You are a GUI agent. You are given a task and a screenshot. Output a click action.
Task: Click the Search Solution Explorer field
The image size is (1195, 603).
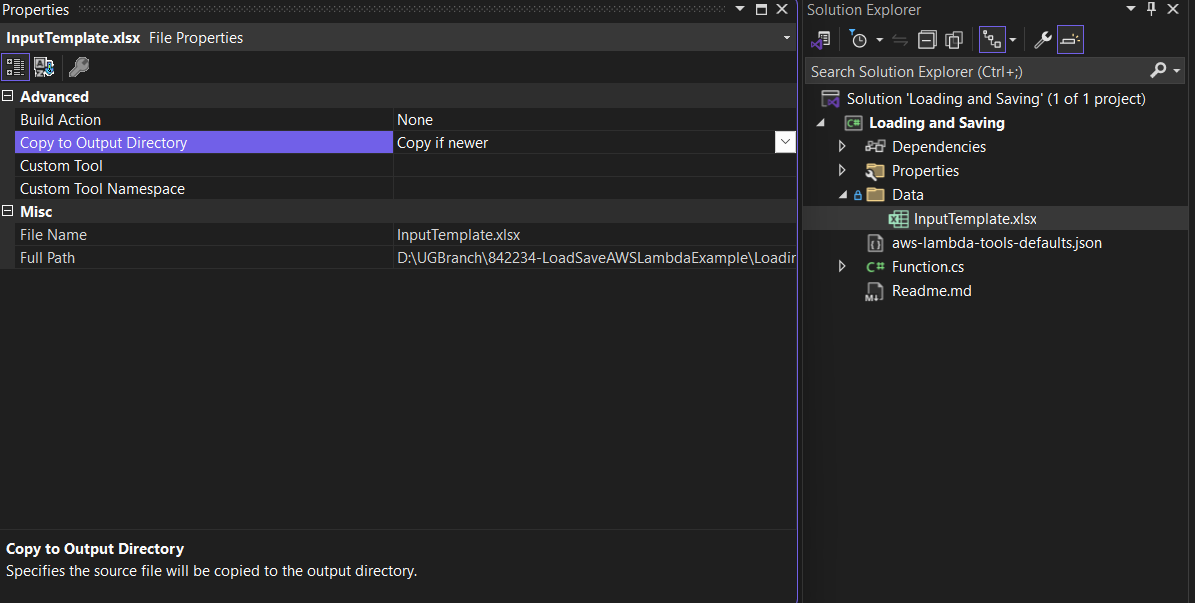pyautogui.click(x=978, y=72)
